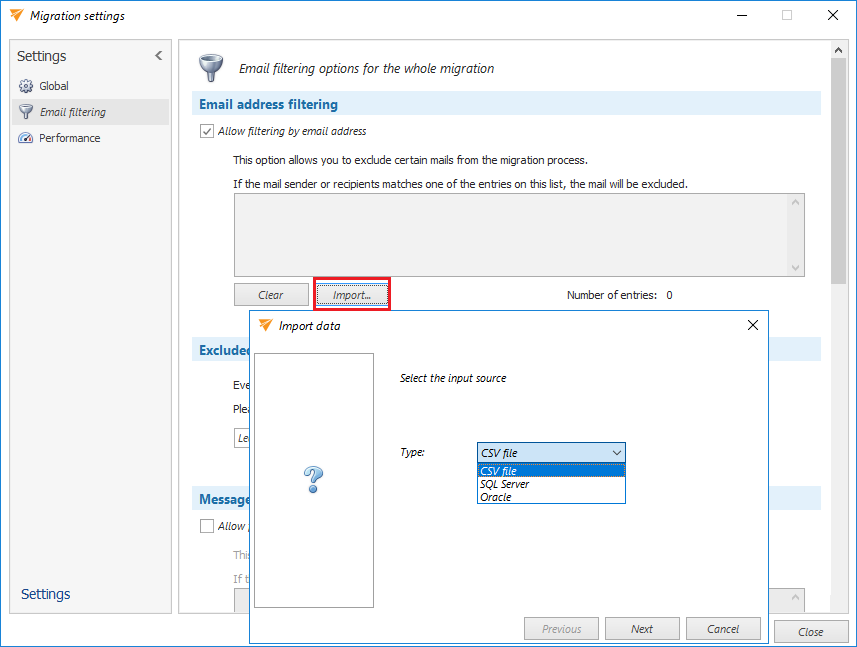Toggle the checkbox in Message section
The image size is (857, 647).
(207, 526)
